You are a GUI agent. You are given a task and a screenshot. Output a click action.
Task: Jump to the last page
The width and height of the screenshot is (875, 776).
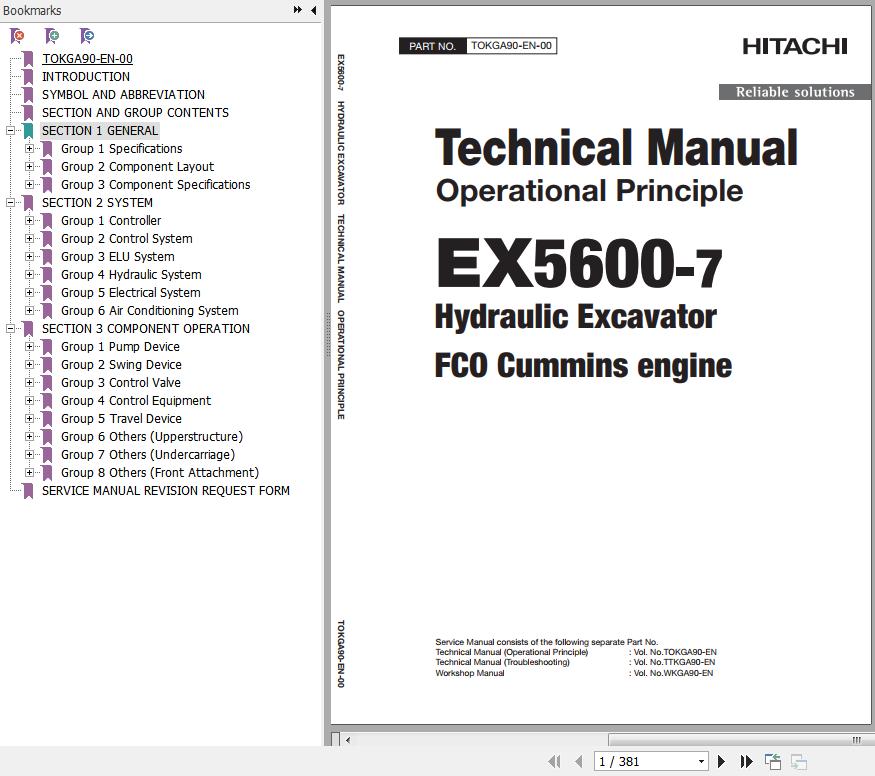(746, 762)
